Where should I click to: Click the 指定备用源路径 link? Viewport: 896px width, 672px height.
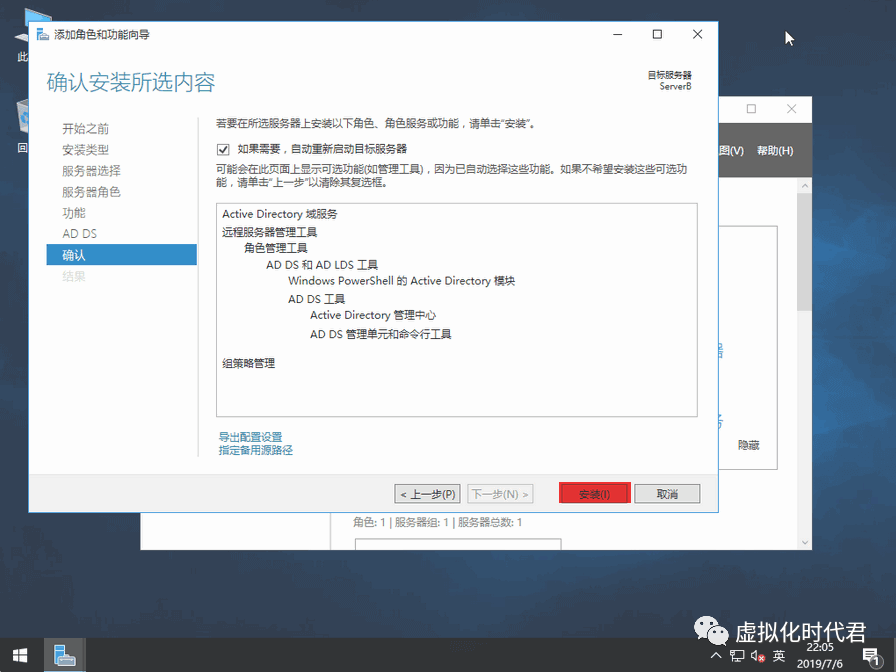(255, 450)
